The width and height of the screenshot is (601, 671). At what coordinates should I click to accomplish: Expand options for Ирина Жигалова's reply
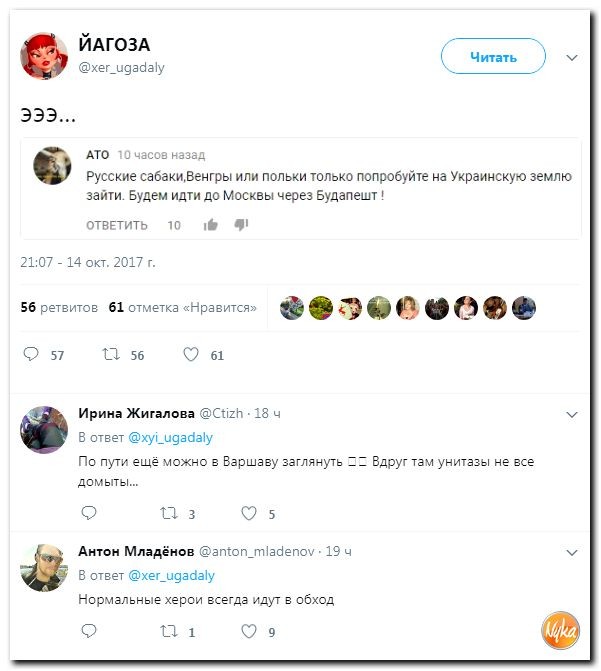[572, 414]
